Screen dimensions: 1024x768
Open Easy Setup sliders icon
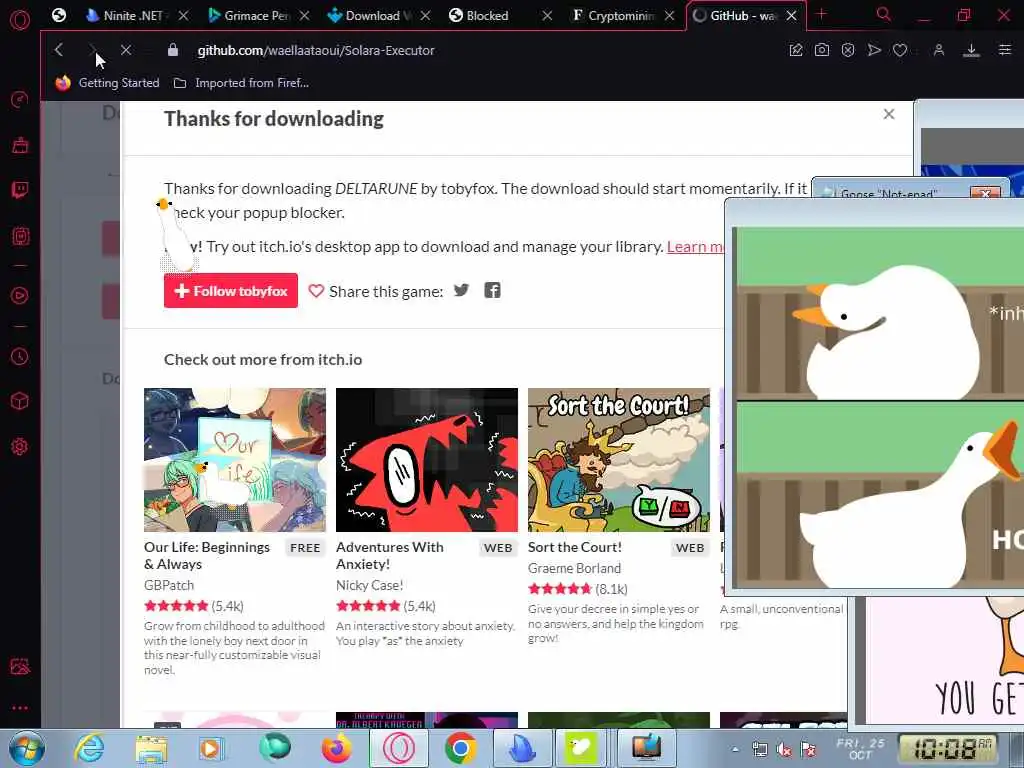point(1005,50)
